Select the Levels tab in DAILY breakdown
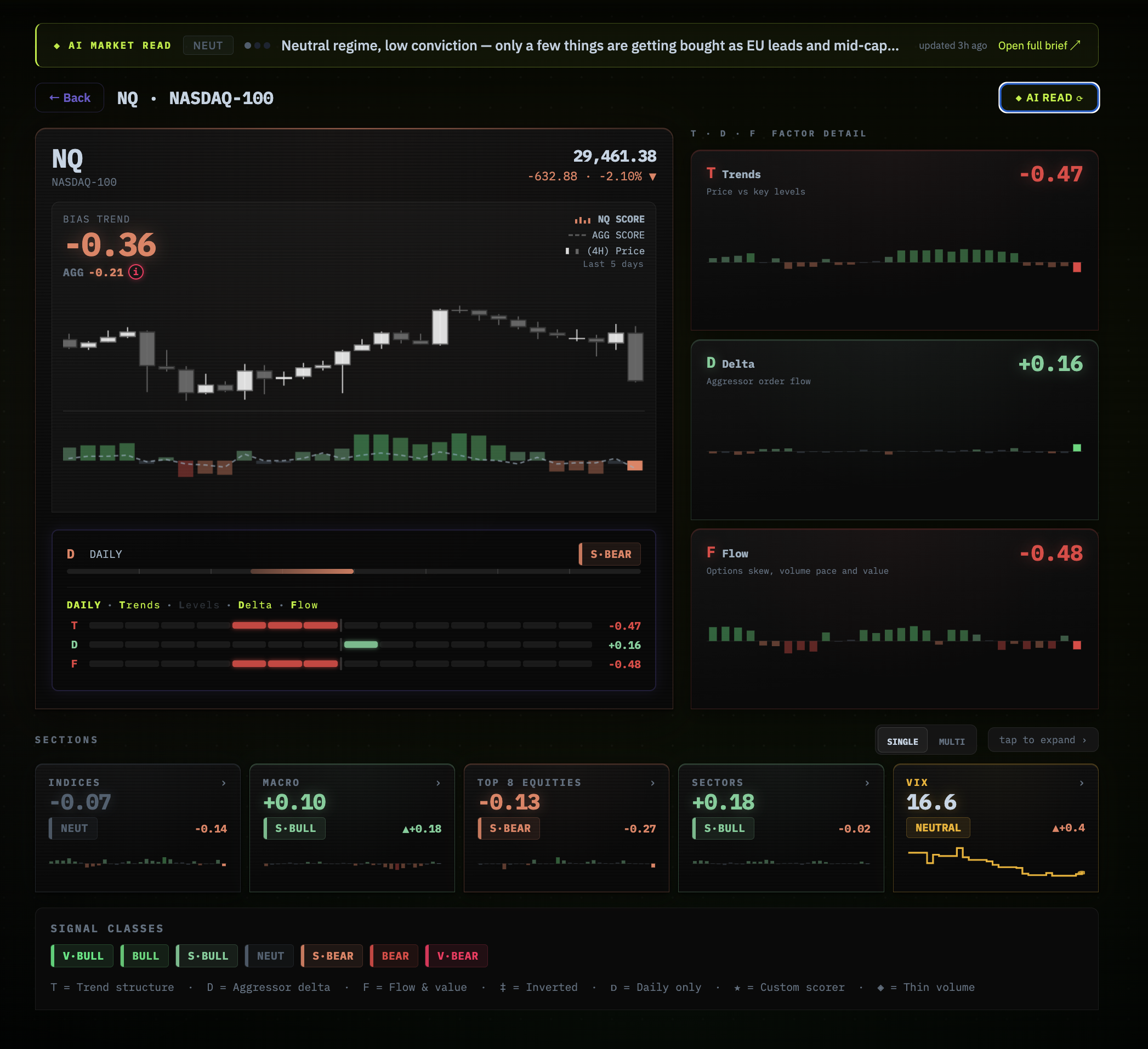 pos(199,605)
